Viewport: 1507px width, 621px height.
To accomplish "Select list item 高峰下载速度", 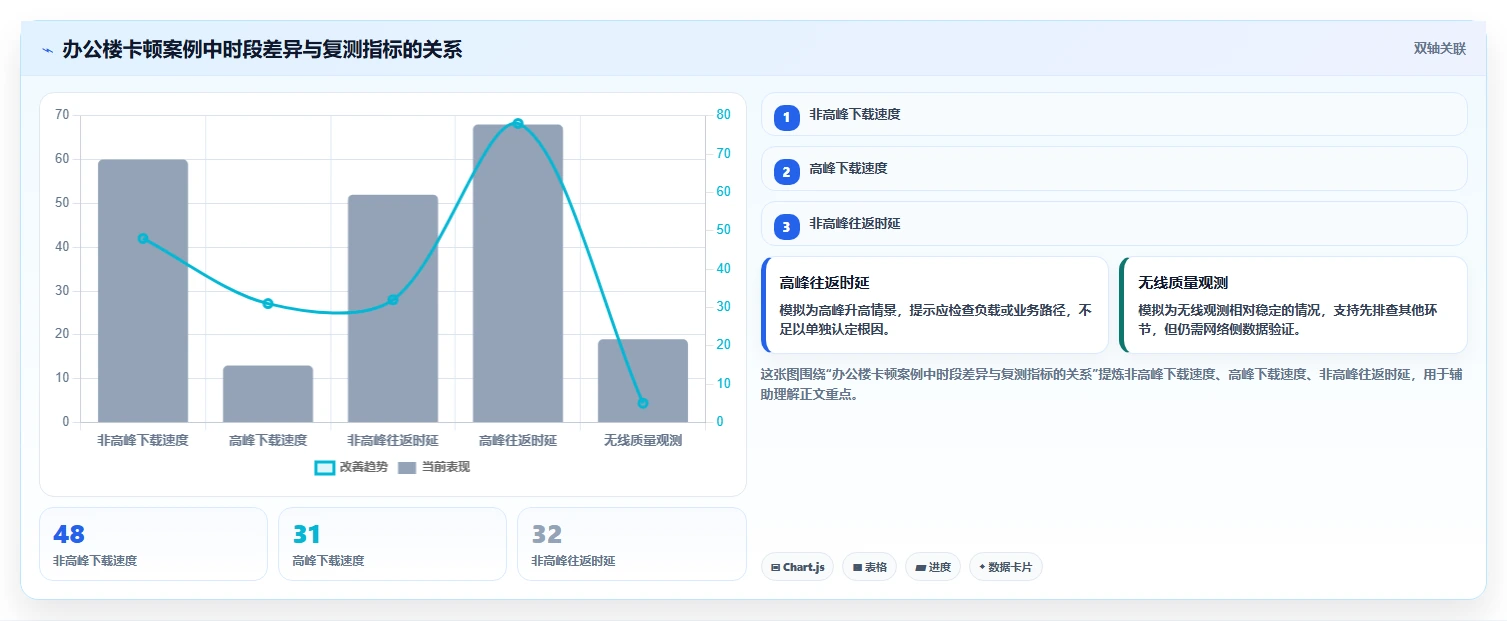I will 1114,168.
